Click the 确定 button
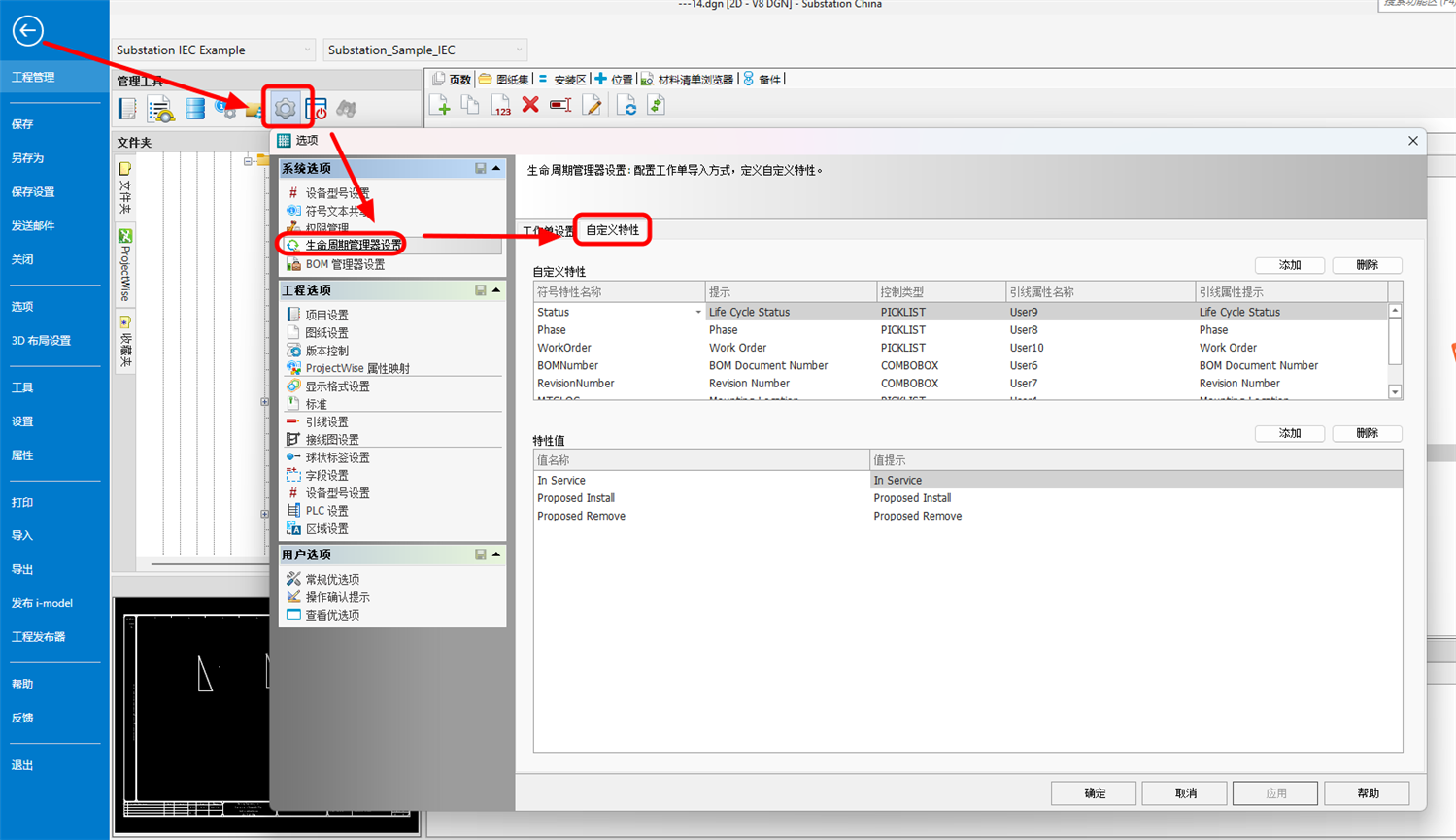This screenshot has height=840, width=1456. [1094, 793]
